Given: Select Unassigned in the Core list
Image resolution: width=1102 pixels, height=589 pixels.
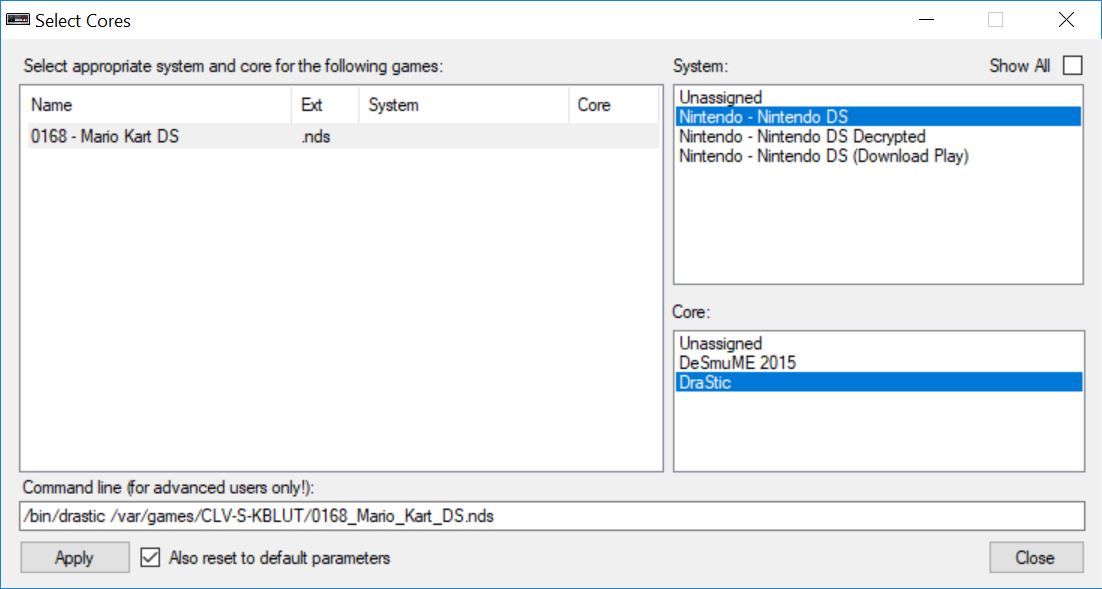Looking at the screenshot, I should click(879, 343).
